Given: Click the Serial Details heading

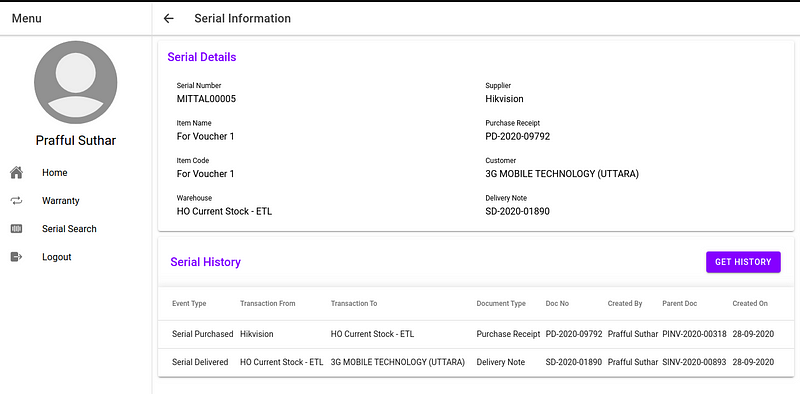Looking at the screenshot, I should click(x=202, y=57).
